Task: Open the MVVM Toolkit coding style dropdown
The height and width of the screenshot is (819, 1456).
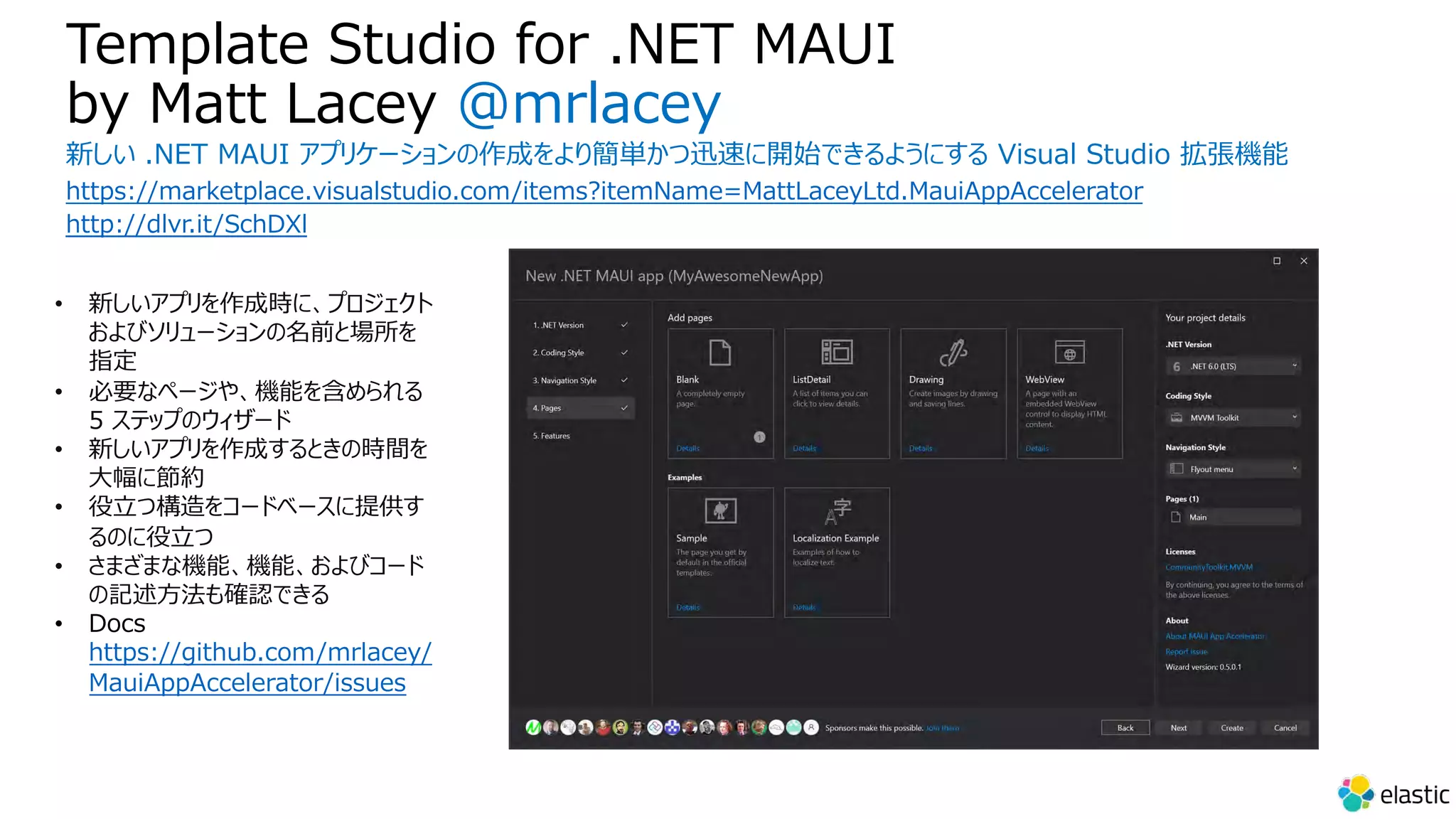Action: [x=1233, y=417]
